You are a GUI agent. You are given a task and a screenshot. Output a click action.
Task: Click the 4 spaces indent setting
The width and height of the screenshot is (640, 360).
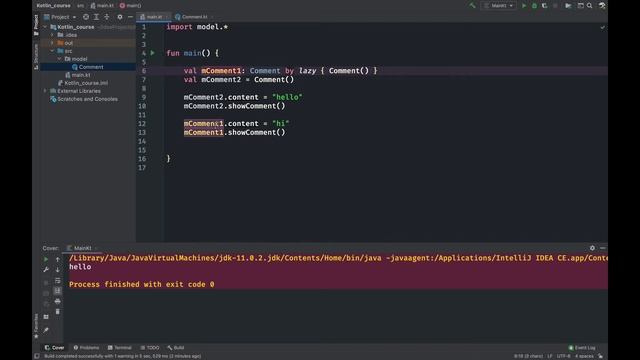tap(584, 356)
